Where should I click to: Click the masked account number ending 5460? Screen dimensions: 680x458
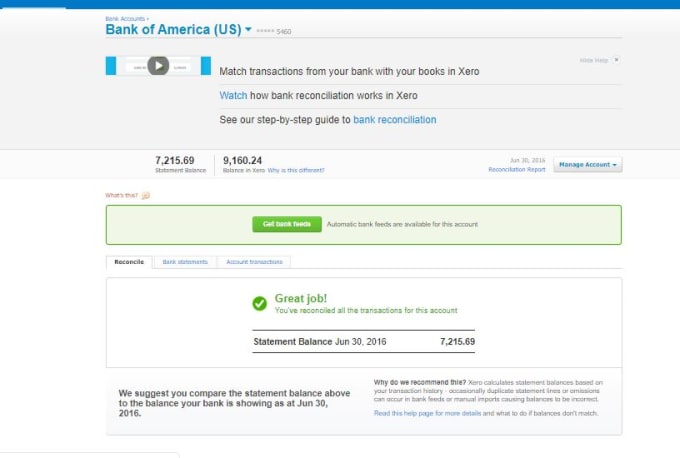point(274,31)
